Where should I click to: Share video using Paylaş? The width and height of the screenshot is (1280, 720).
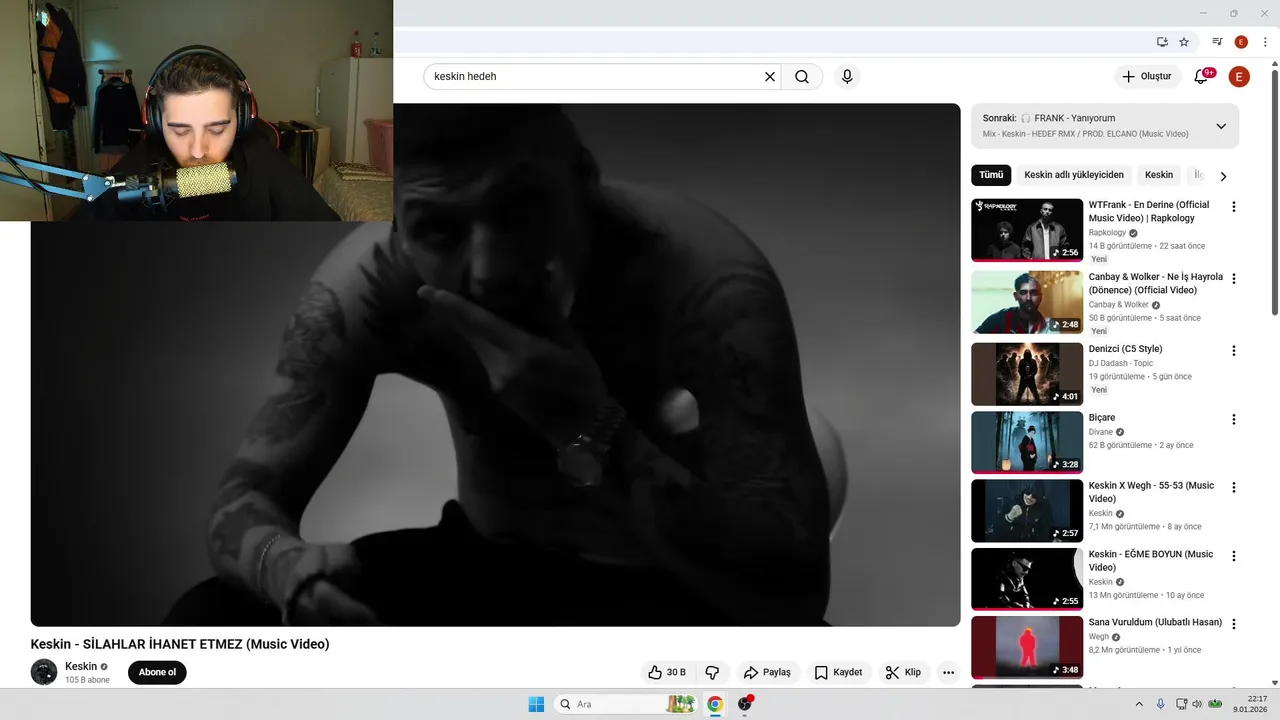pos(767,672)
